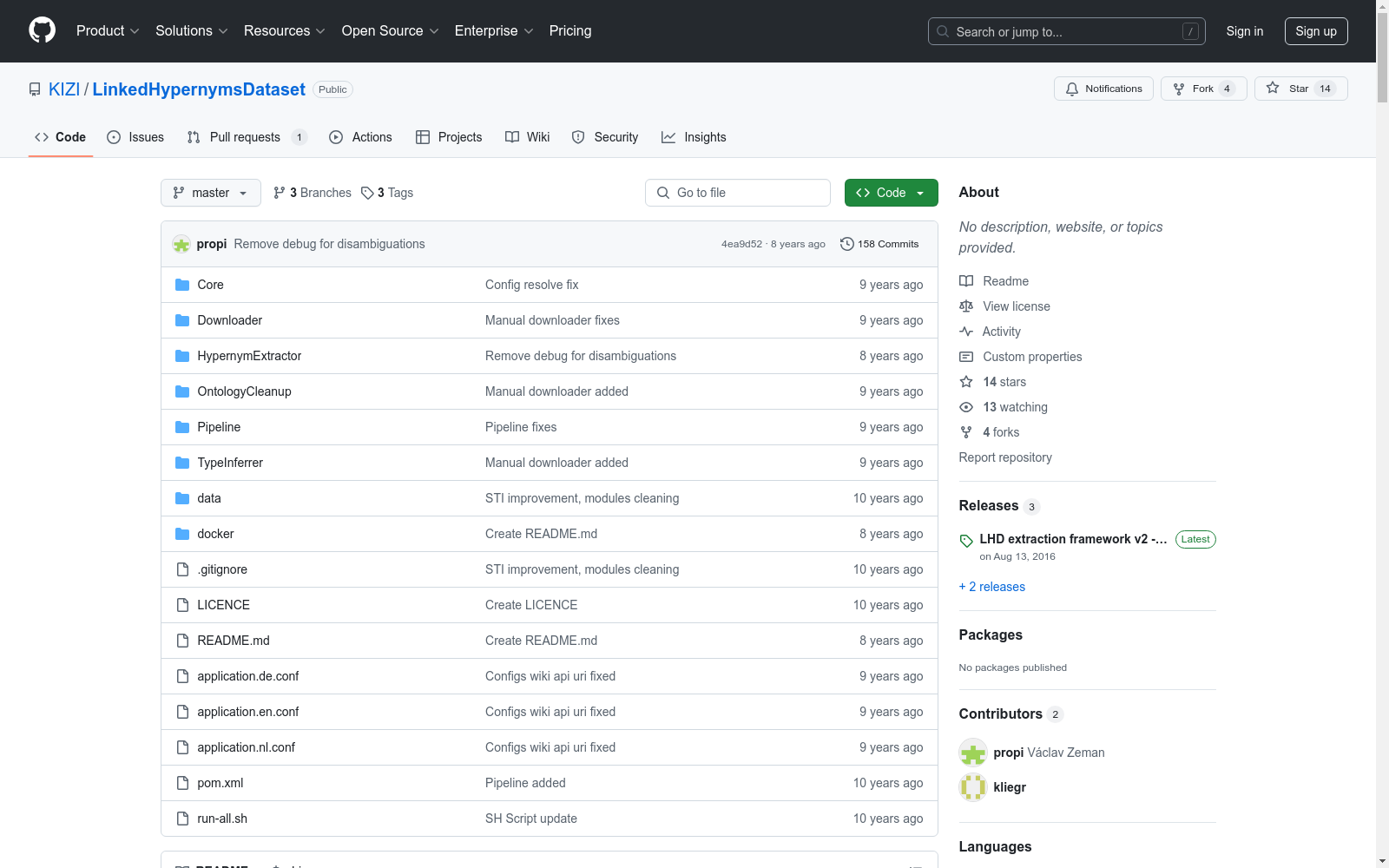Click the Report repository link
The image size is (1389, 868).
point(1005,457)
